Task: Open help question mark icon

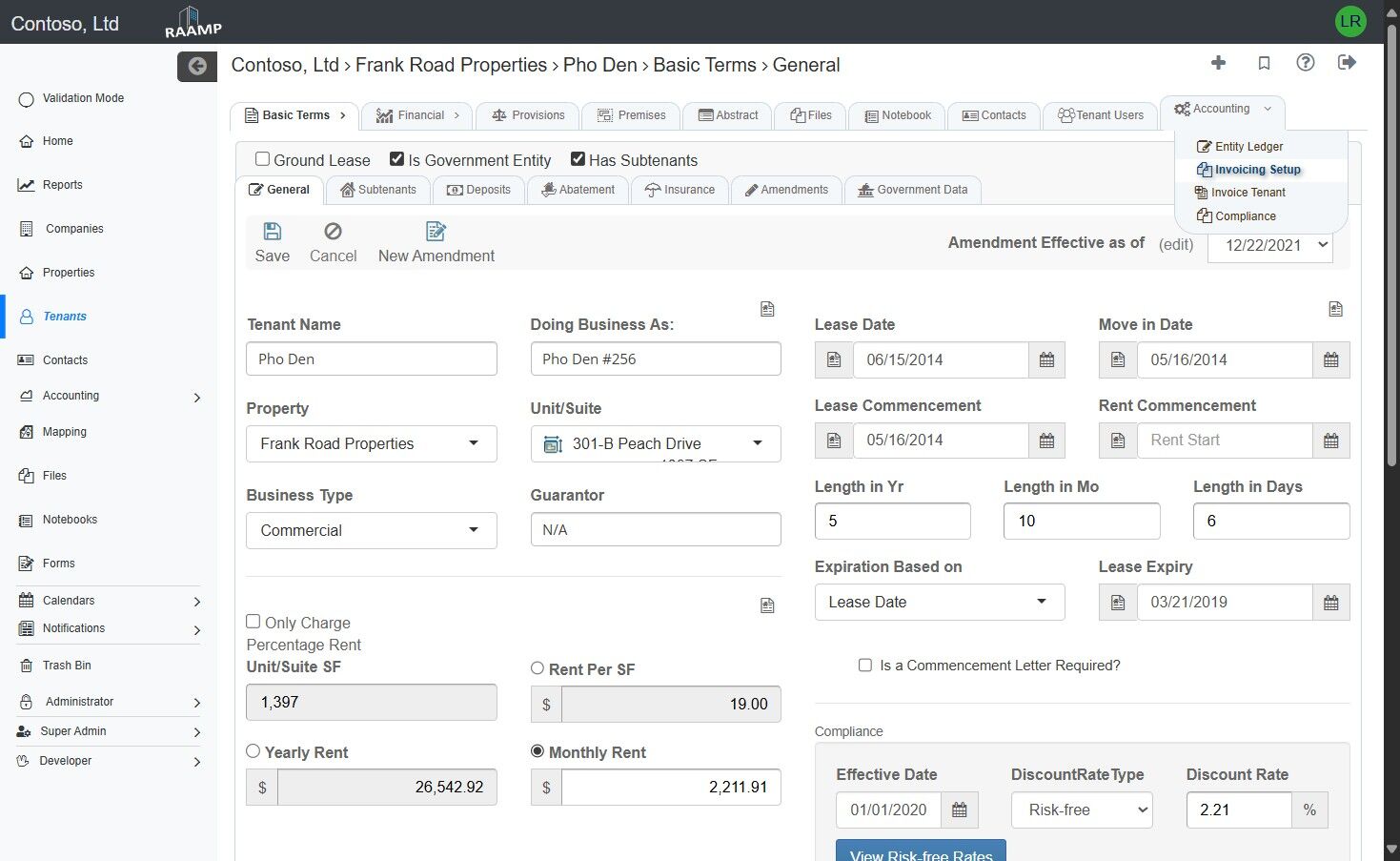Action: coord(1306,63)
